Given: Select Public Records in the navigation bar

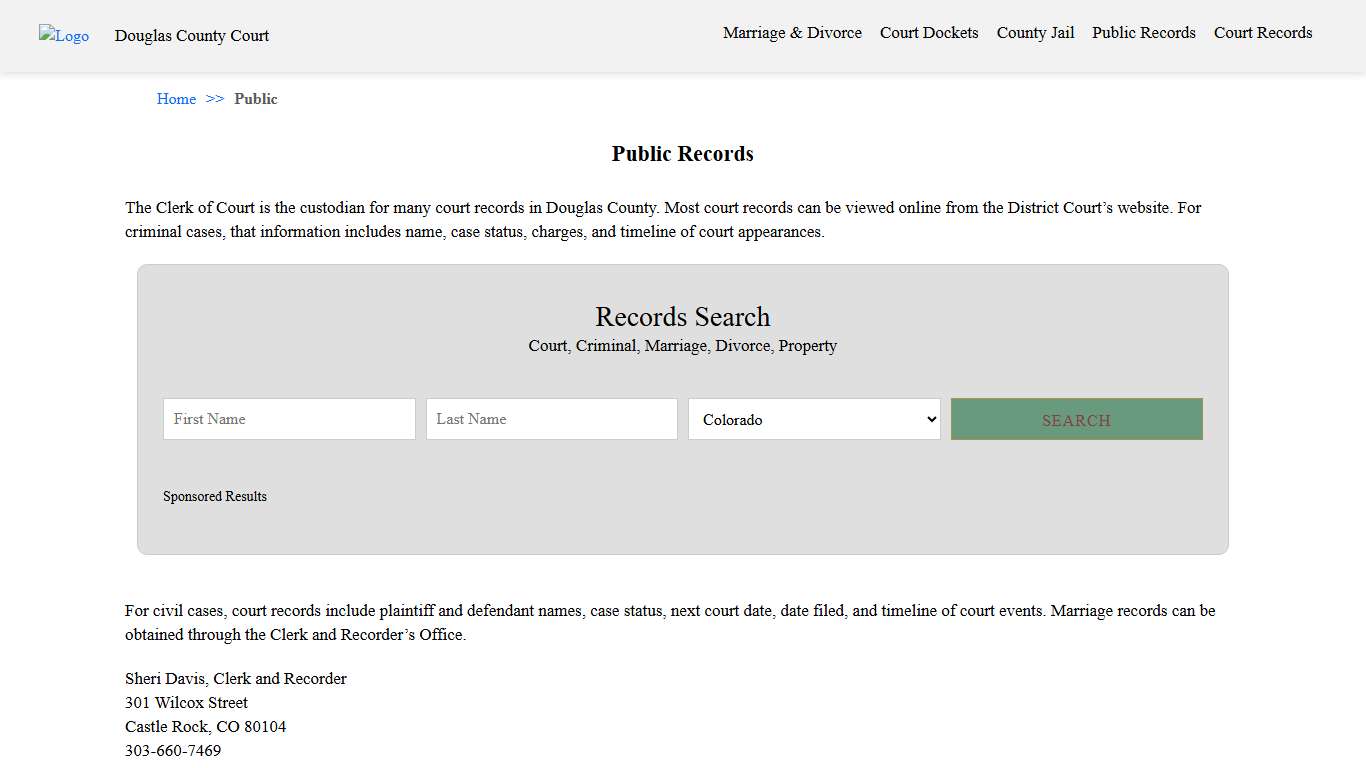Looking at the screenshot, I should [1143, 32].
